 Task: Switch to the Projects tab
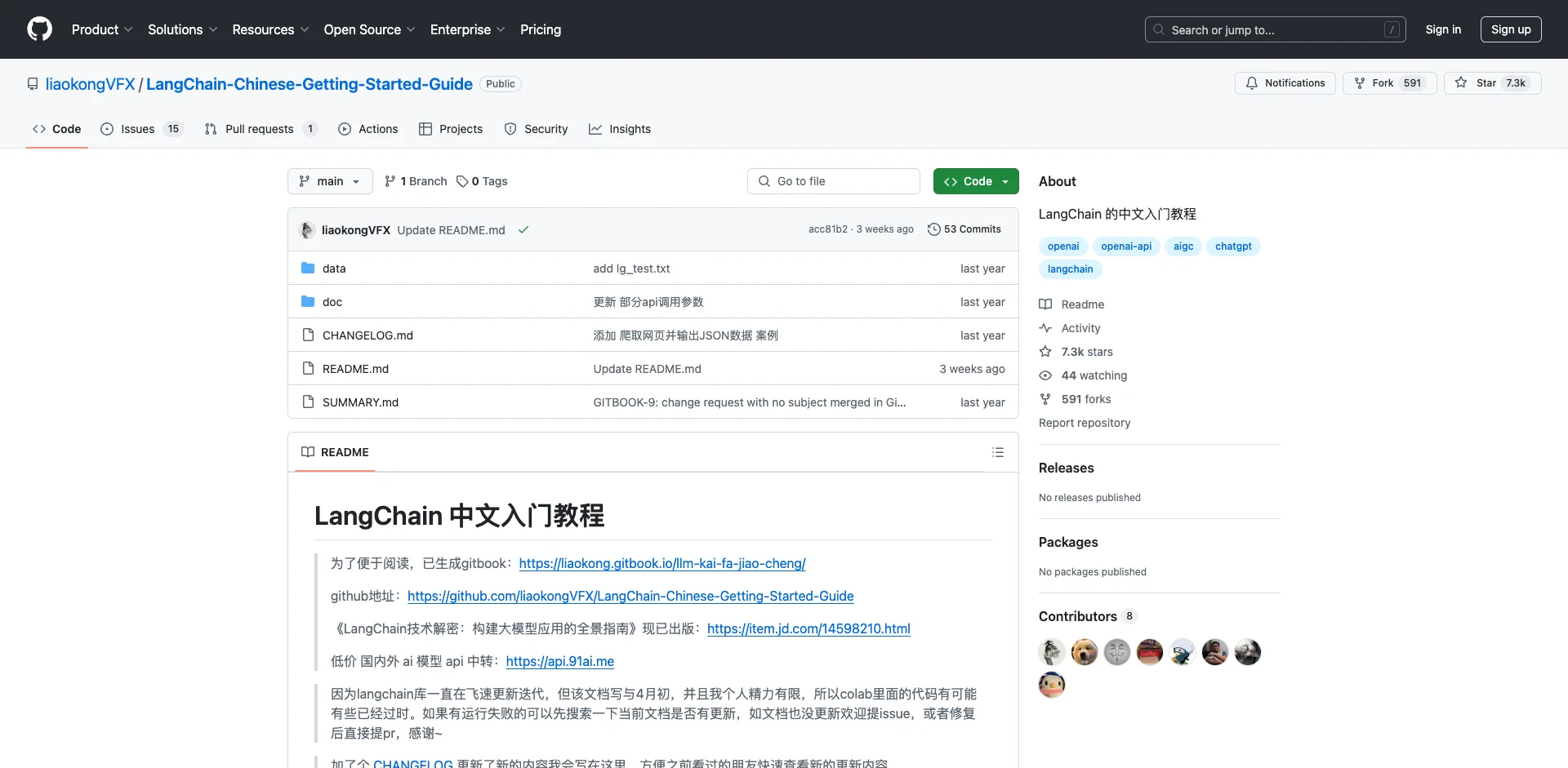pyautogui.click(x=451, y=129)
